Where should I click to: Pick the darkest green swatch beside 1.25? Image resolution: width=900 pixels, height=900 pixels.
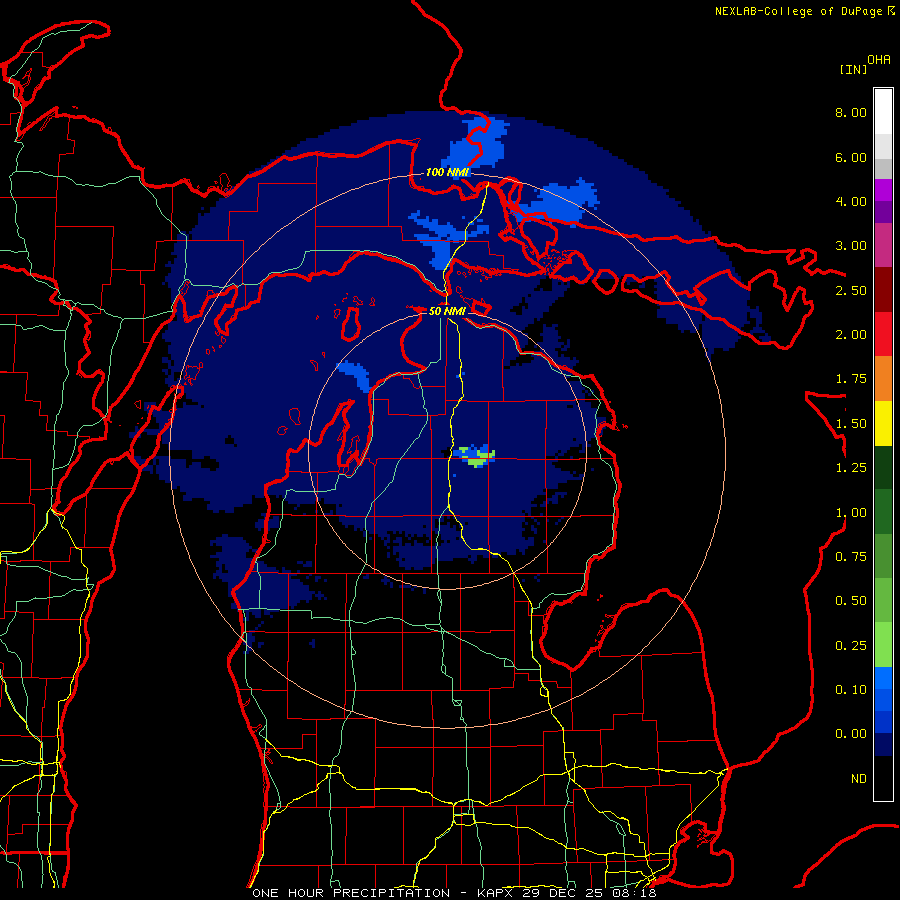(883, 468)
